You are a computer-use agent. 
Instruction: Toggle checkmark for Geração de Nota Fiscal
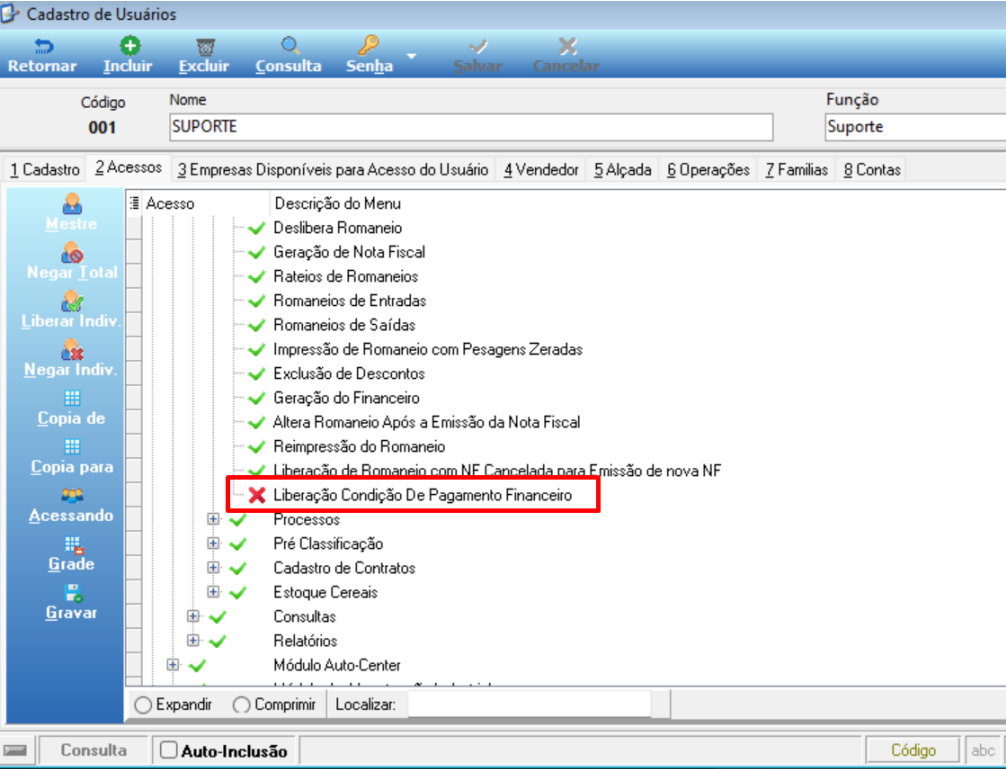257,253
